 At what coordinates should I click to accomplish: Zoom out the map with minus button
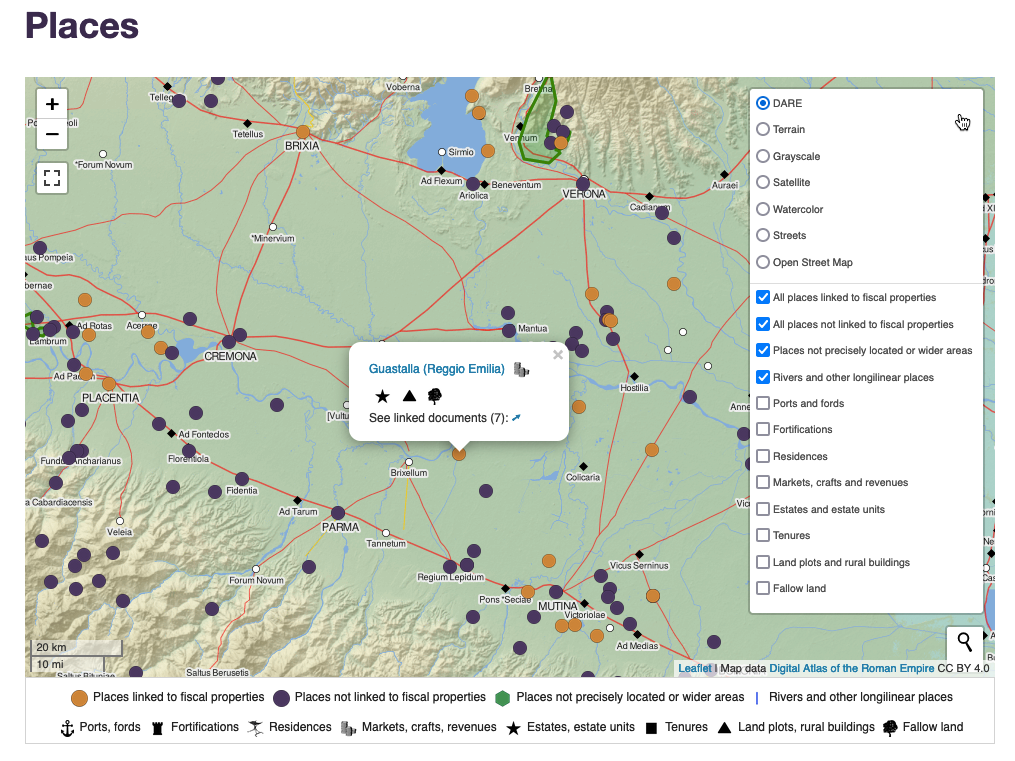click(x=52, y=135)
